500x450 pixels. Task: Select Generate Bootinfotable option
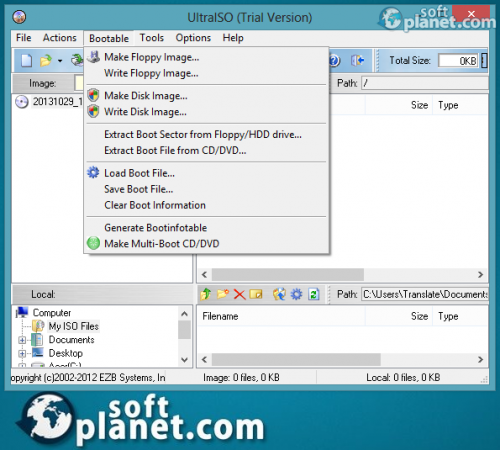(207, 228)
